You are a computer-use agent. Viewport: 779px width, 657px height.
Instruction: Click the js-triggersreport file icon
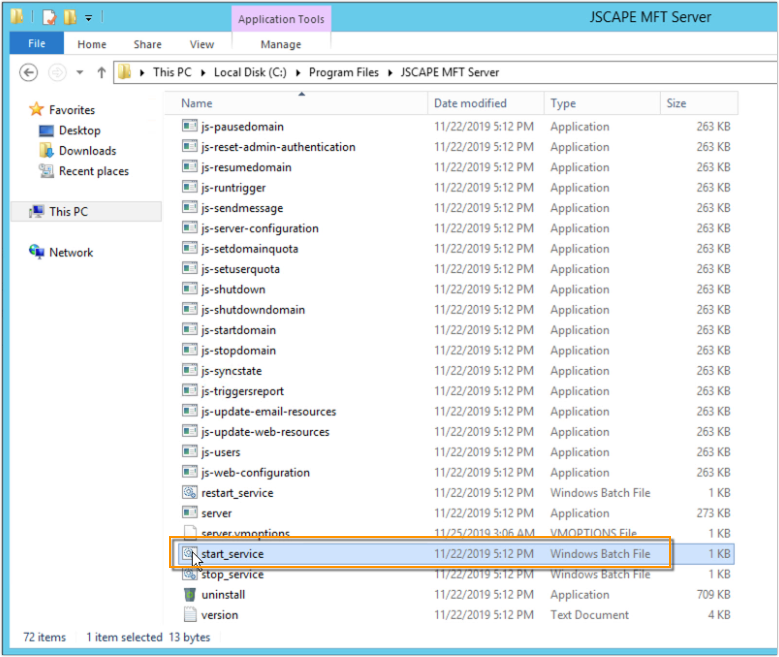coord(189,391)
